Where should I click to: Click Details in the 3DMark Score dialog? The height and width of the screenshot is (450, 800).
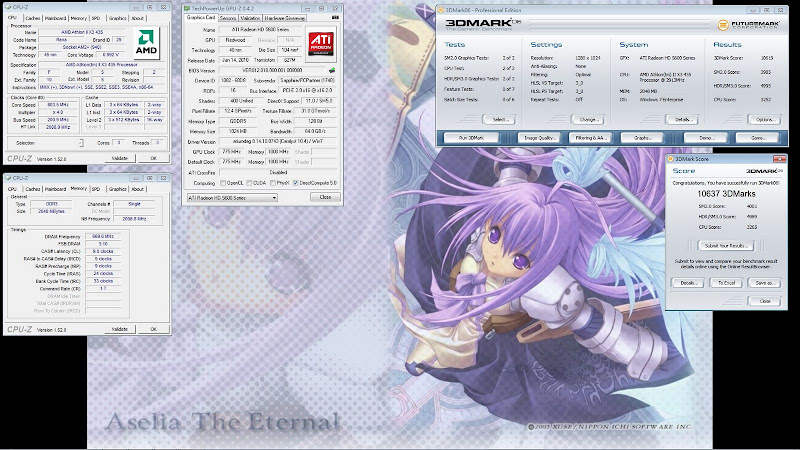click(x=688, y=283)
